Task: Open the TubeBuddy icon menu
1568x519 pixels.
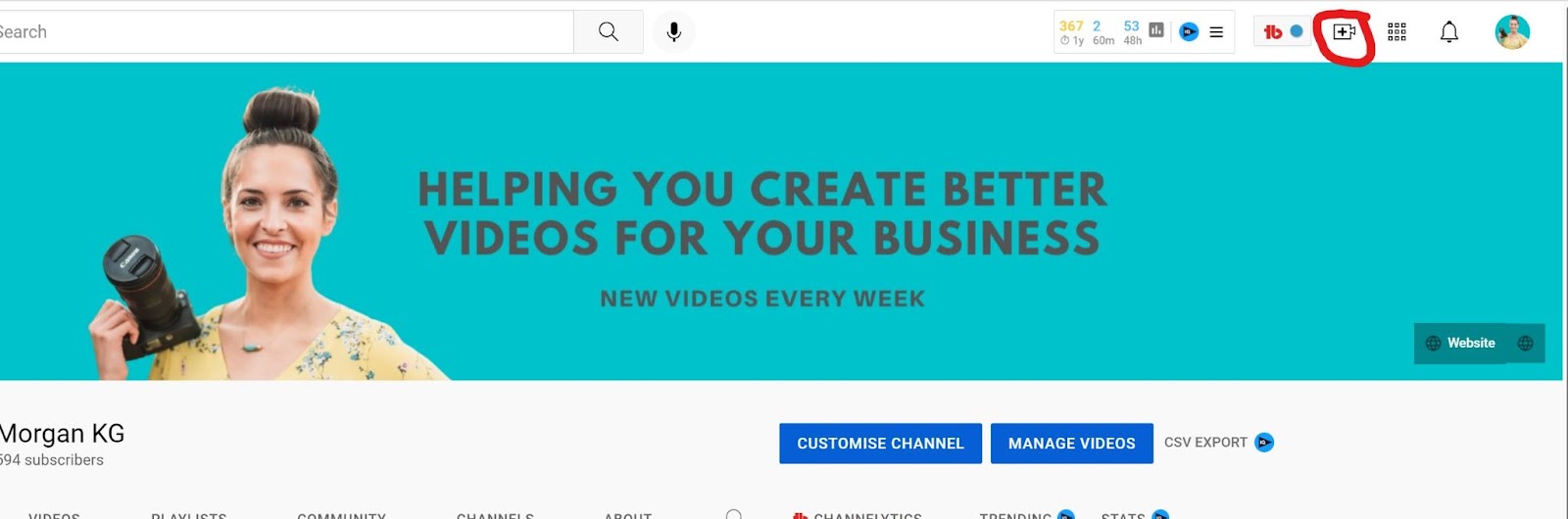Action: [1272, 32]
